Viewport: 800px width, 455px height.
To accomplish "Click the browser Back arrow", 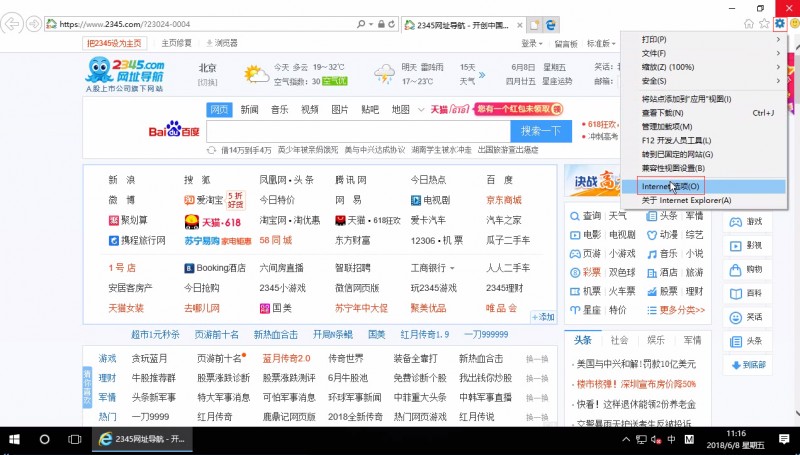I will coord(12,24).
